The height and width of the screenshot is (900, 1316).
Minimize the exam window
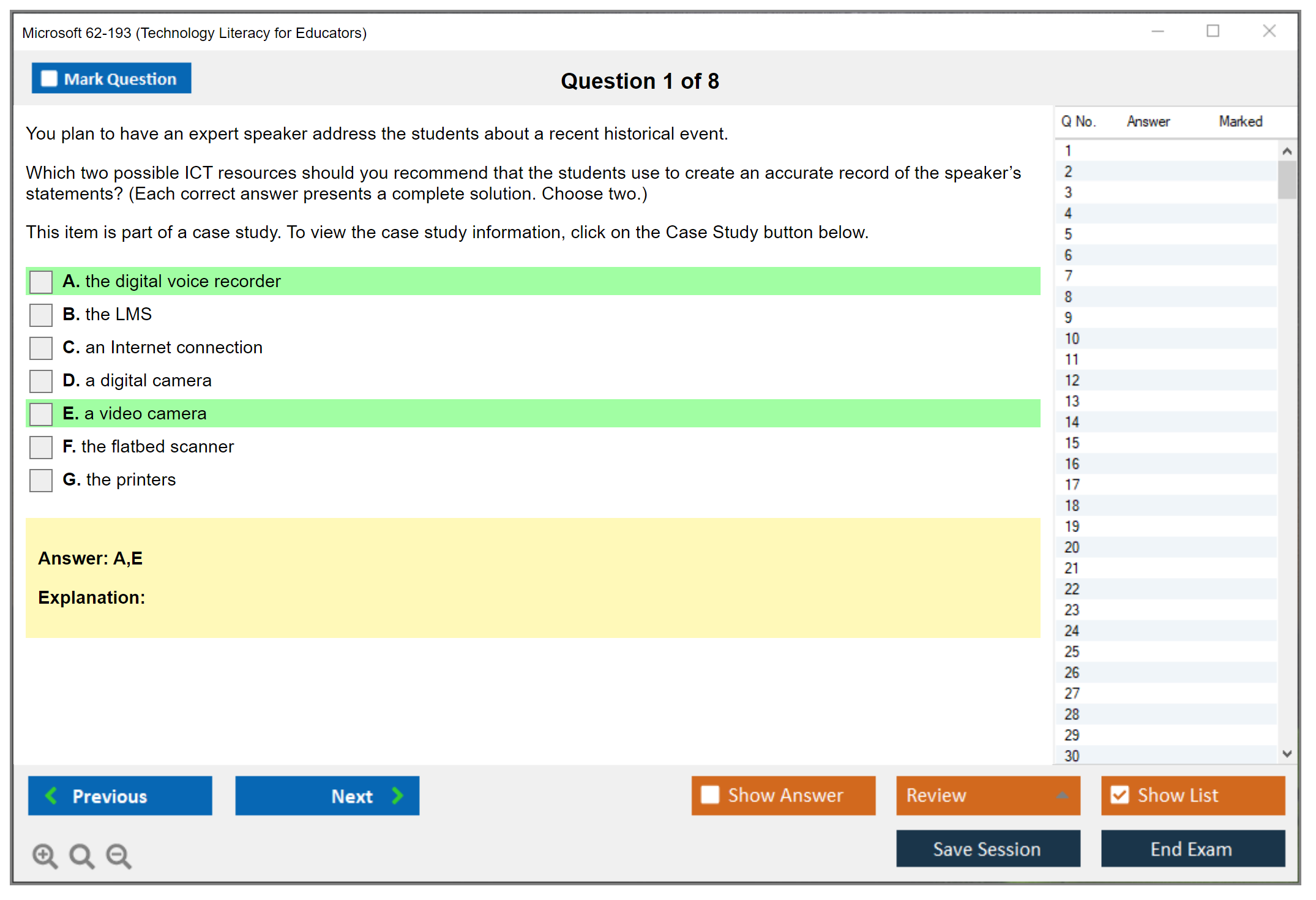point(1157,31)
